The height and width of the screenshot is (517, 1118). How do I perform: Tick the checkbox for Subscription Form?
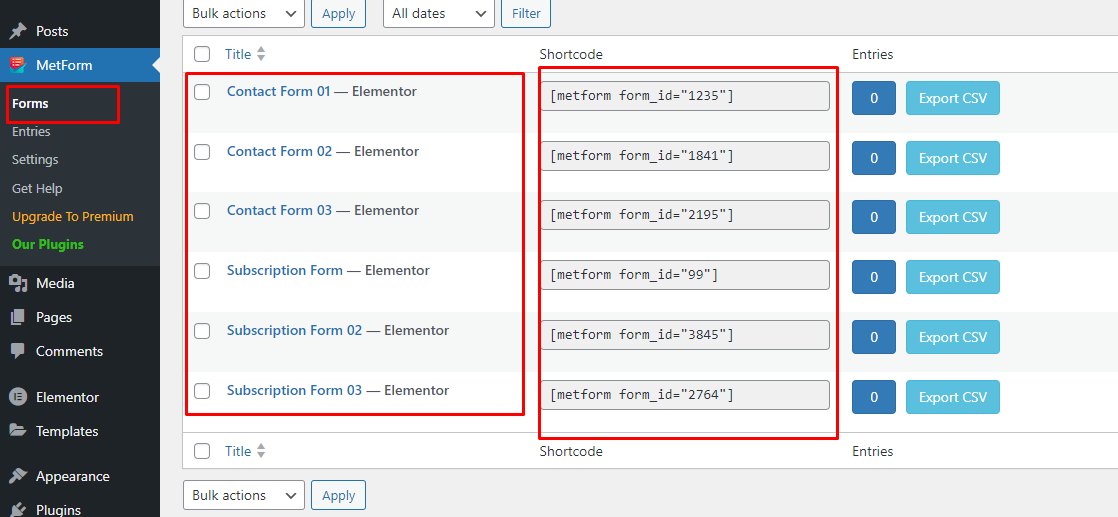pos(202,271)
